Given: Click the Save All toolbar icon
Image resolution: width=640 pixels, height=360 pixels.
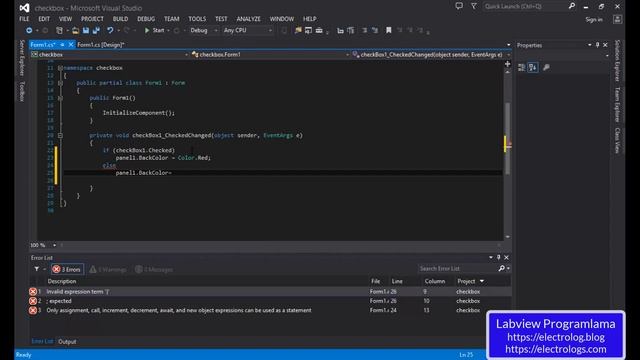Looking at the screenshot, I should coord(96,30).
